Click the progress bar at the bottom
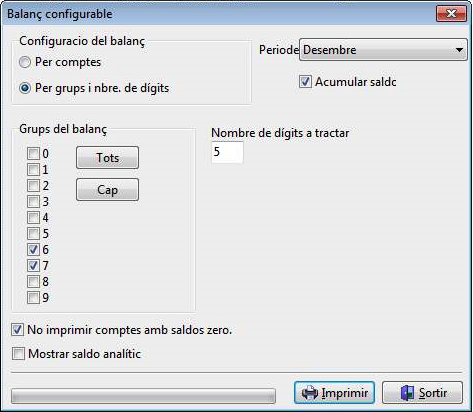Screen dimensions: 473x412 [143, 396]
